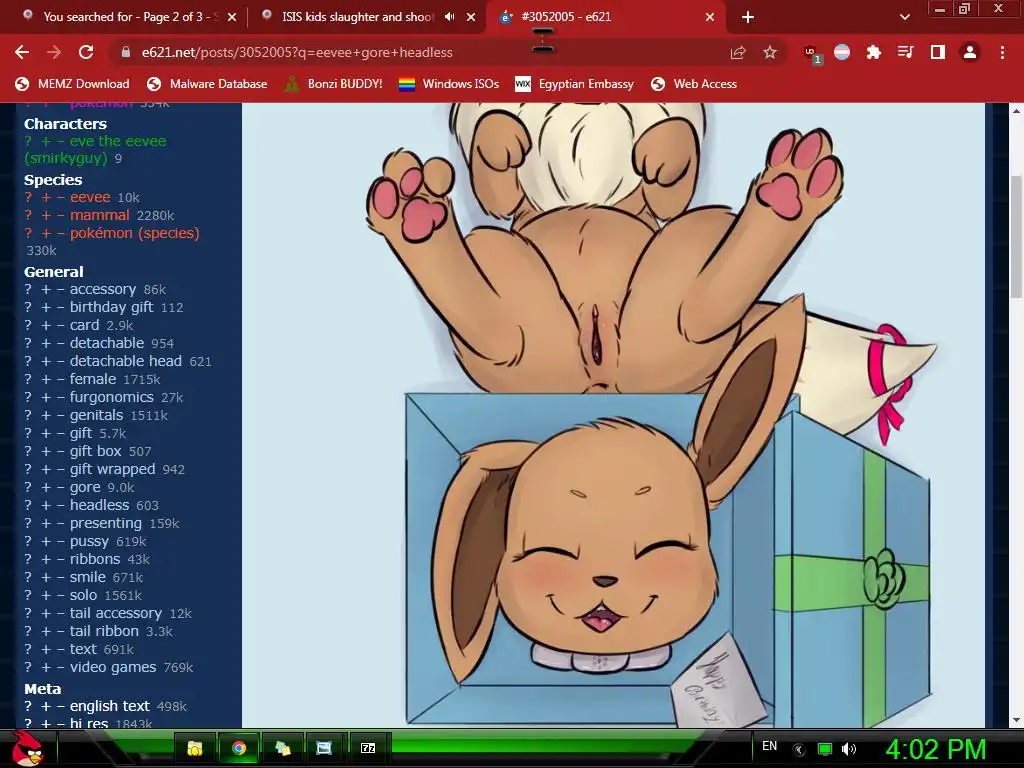This screenshot has height=768, width=1024.
Task: Add 'detachable' to search with its plus
Action: (x=46, y=343)
